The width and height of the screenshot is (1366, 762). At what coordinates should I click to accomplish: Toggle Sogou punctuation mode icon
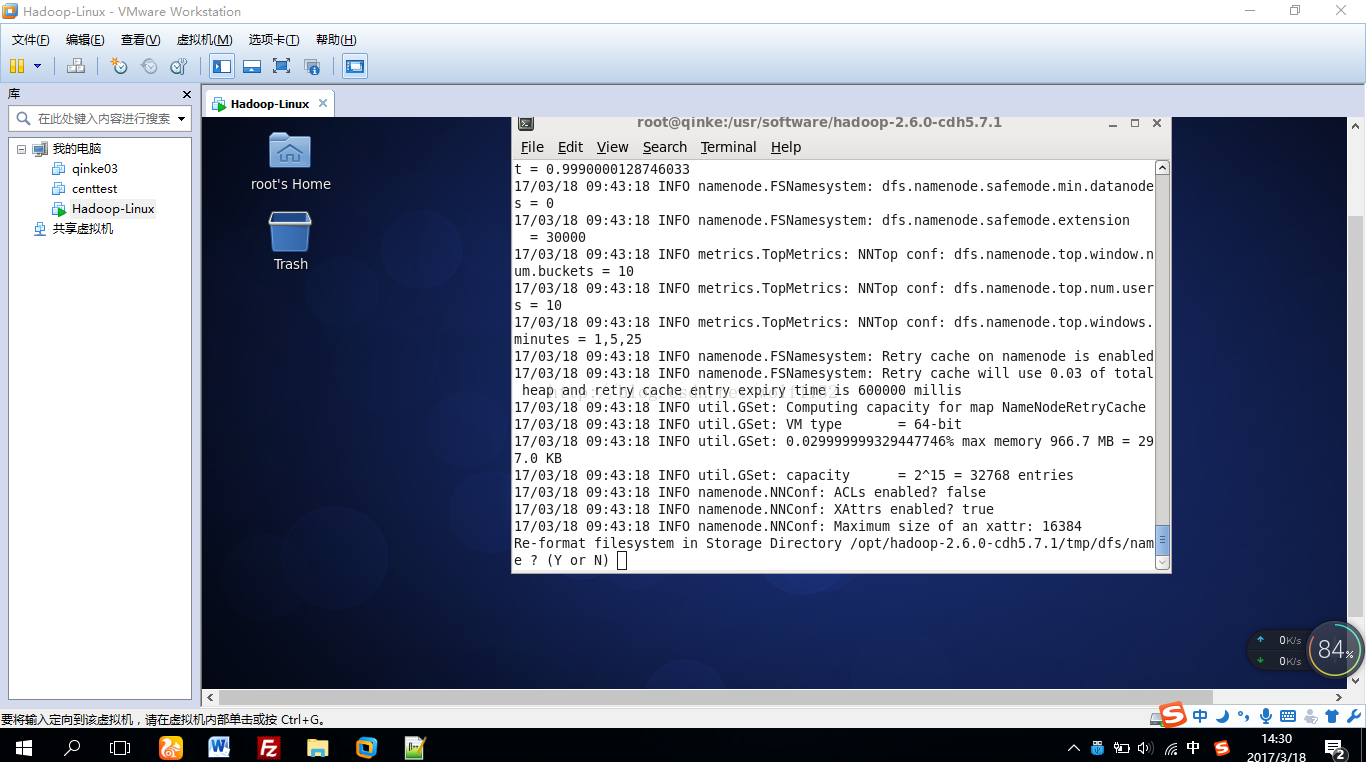1244,716
